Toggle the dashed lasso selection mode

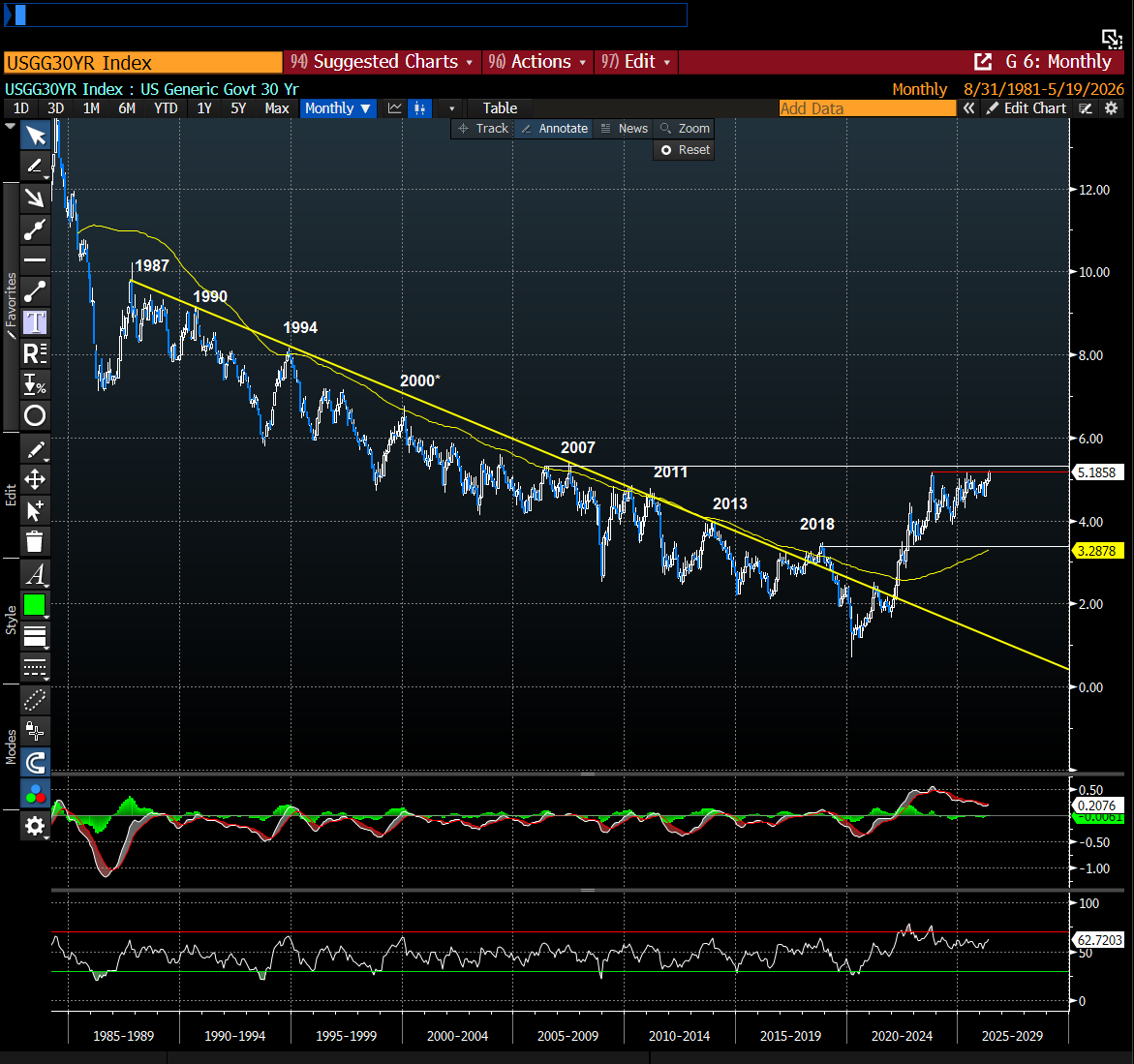pos(35,700)
